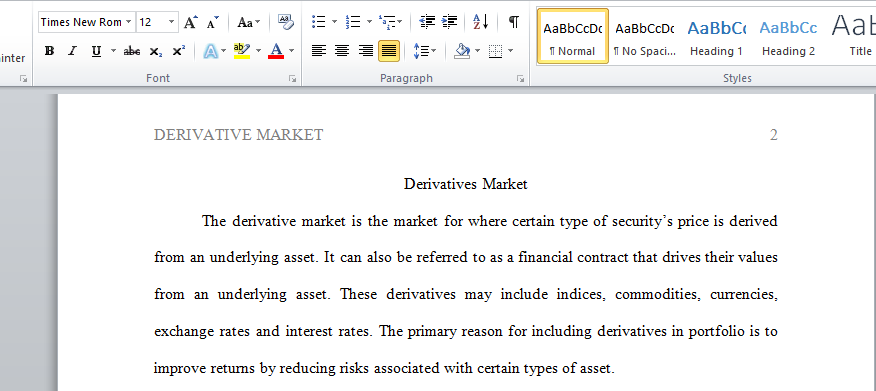This screenshot has width=876, height=391.
Task: Align text left
Action: pos(318,51)
